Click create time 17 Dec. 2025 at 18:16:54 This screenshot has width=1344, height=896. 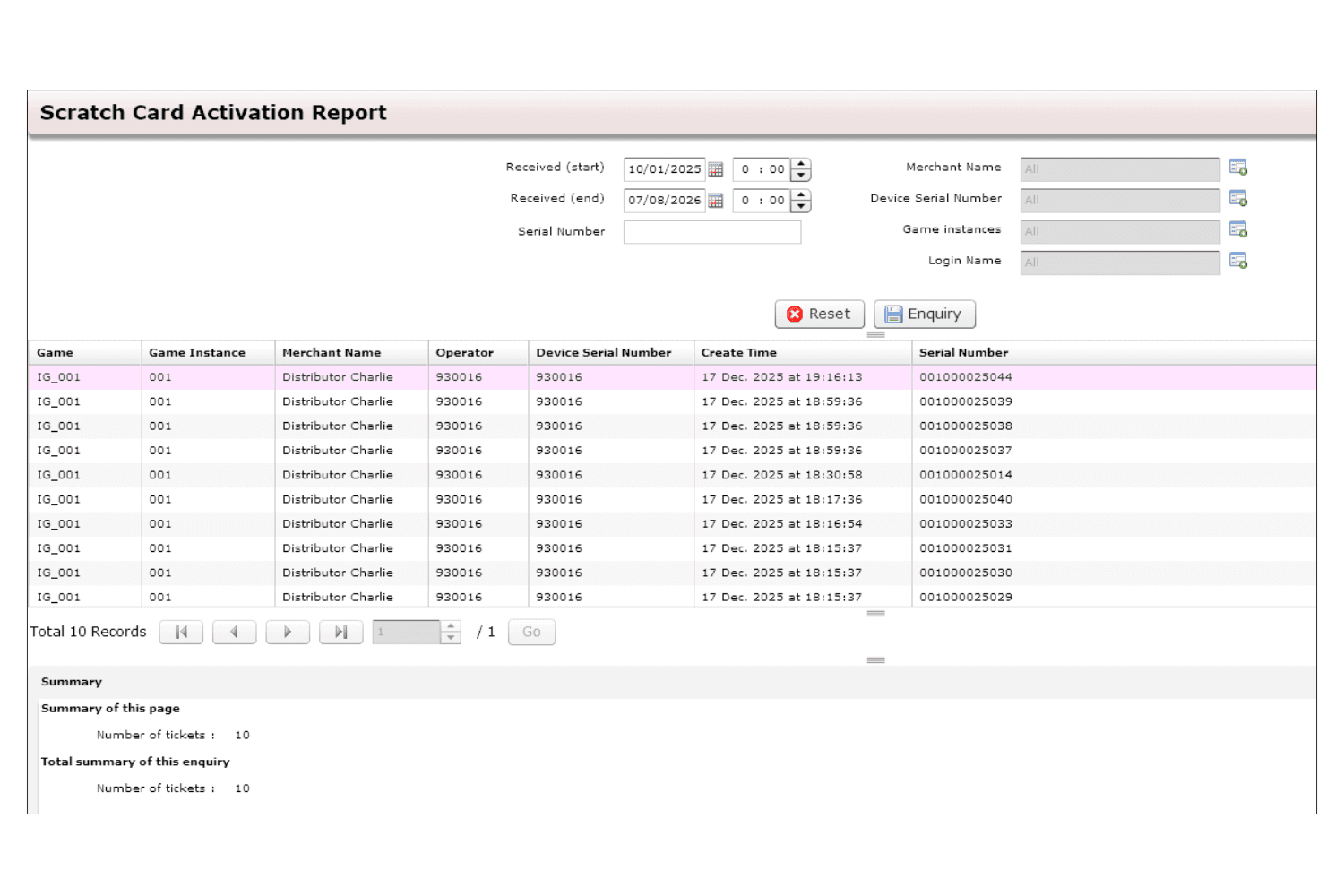(782, 524)
